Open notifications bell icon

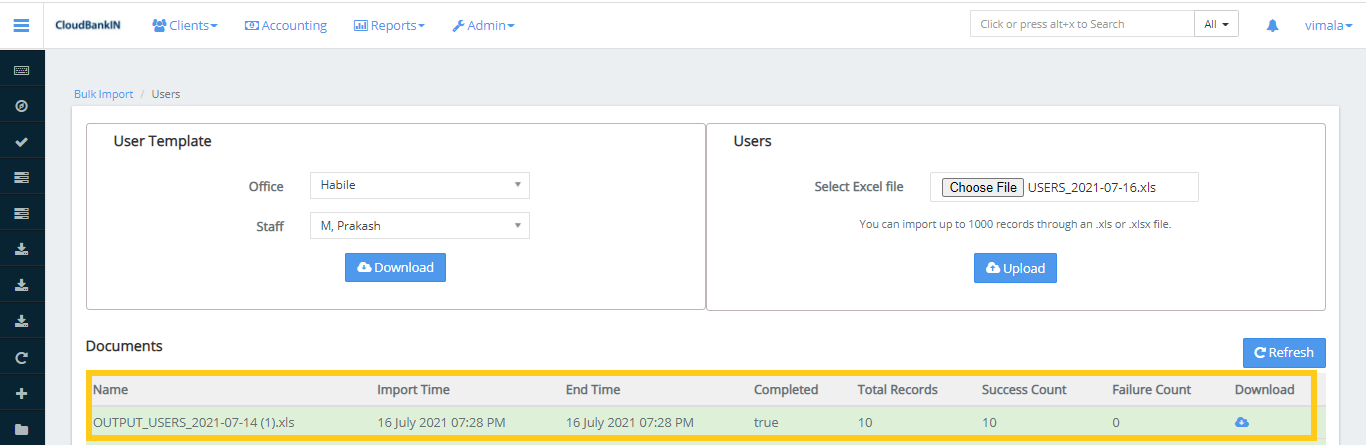[1272, 25]
